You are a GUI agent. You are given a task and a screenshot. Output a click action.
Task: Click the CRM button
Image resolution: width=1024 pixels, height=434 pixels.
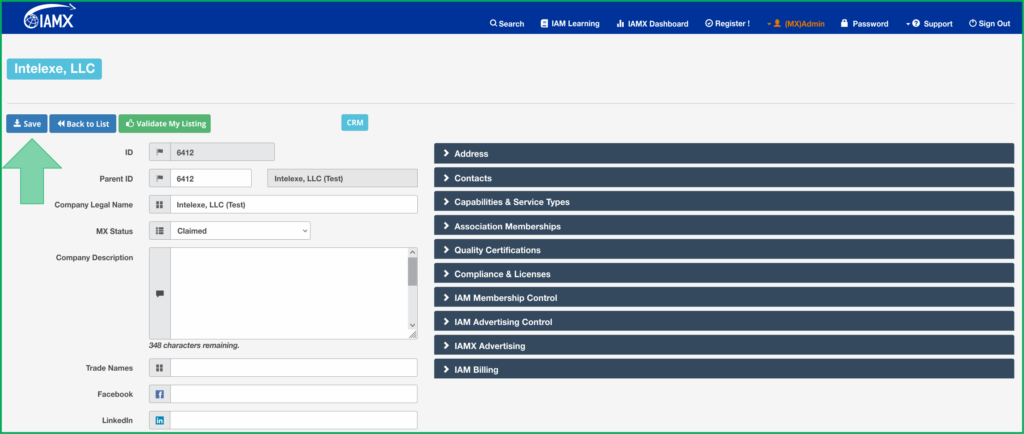355,122
